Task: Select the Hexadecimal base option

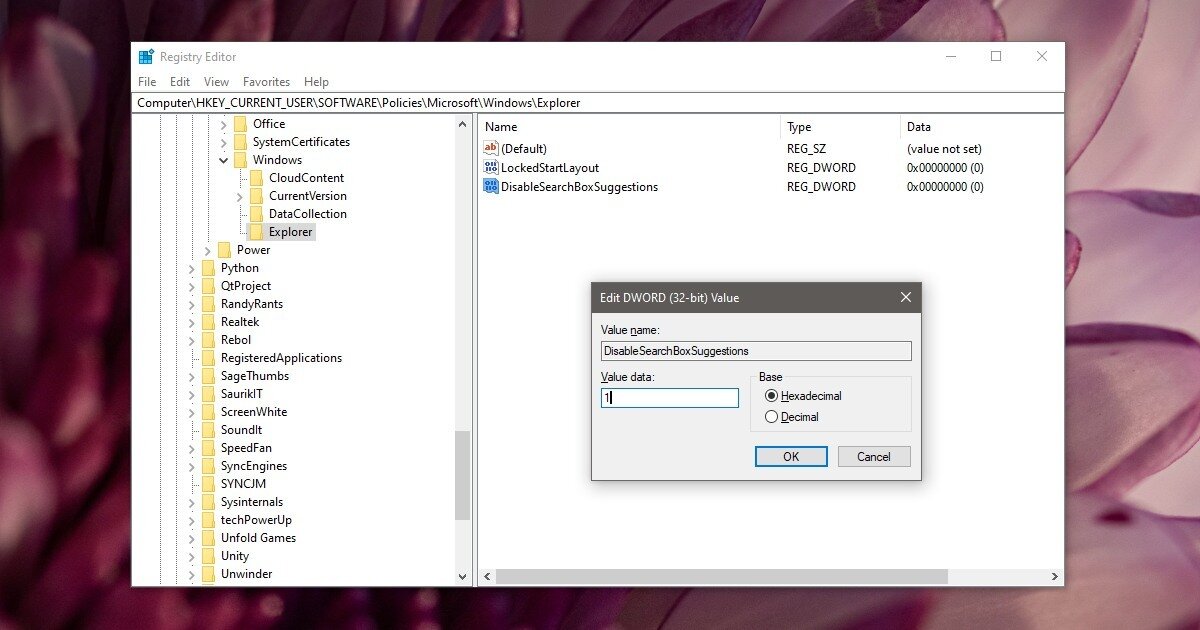Action: (x=771, y=396)
